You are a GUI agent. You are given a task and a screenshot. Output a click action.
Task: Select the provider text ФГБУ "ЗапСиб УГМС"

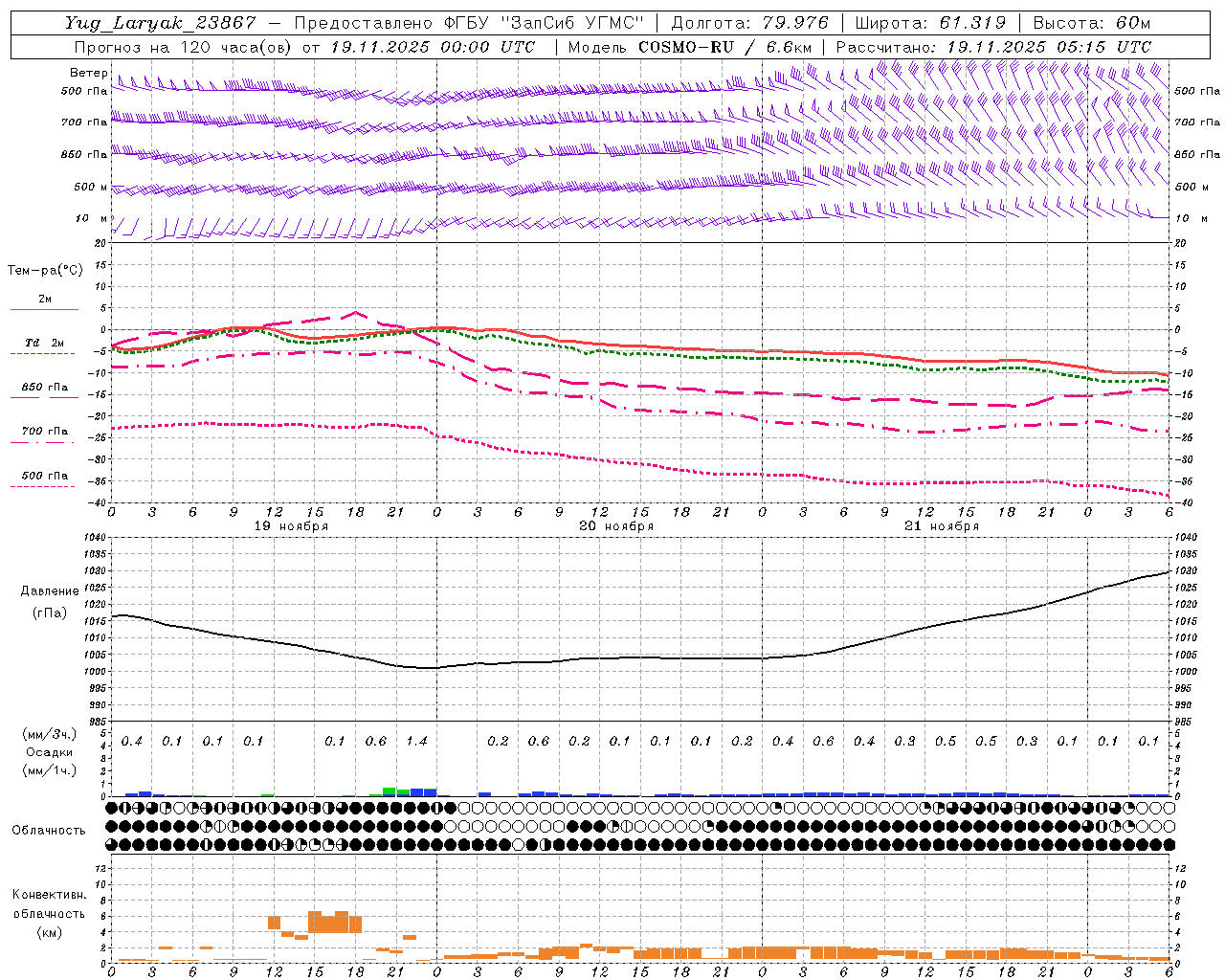tap(544, 23)
